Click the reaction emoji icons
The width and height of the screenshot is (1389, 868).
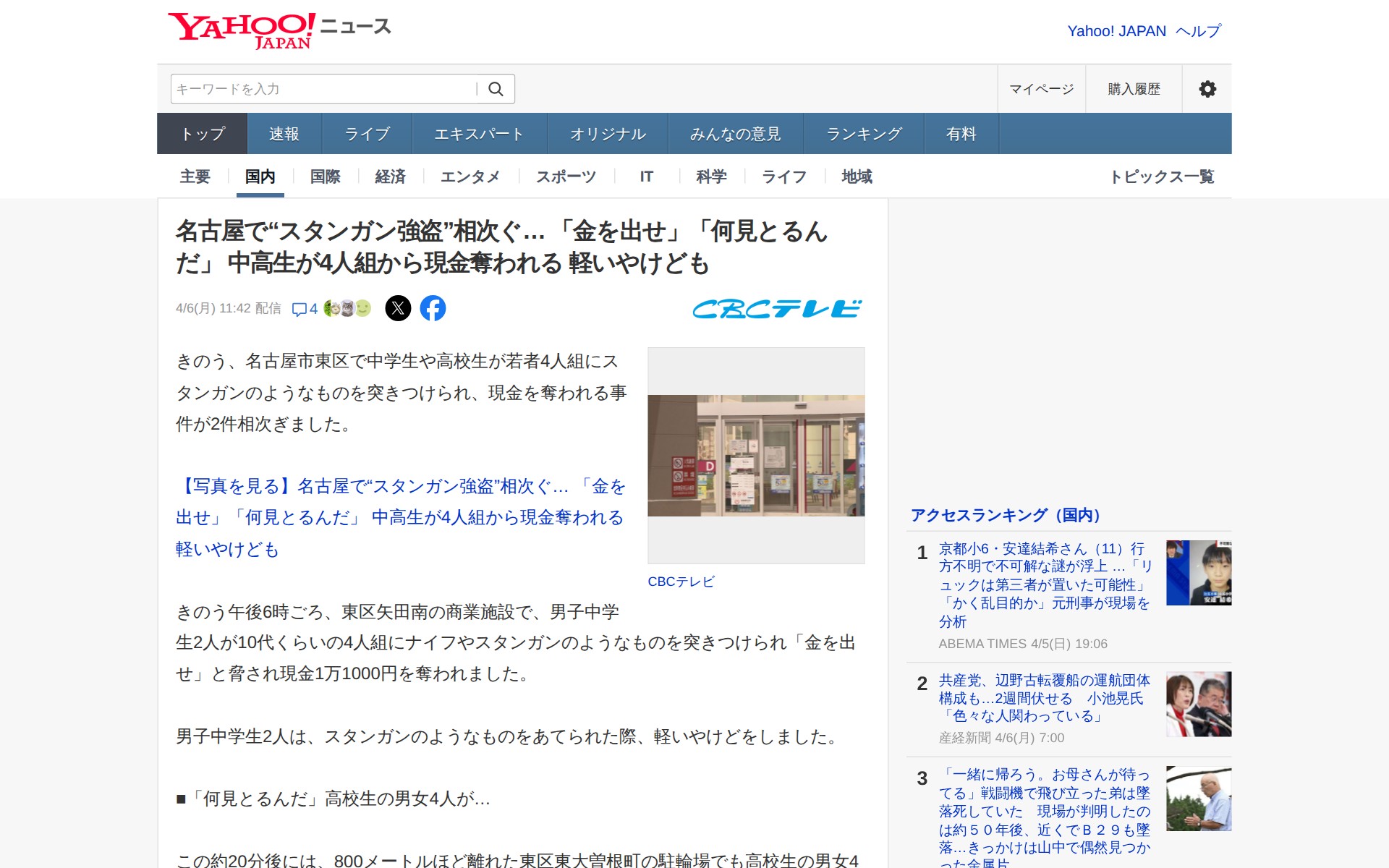(x=347, y=308)
